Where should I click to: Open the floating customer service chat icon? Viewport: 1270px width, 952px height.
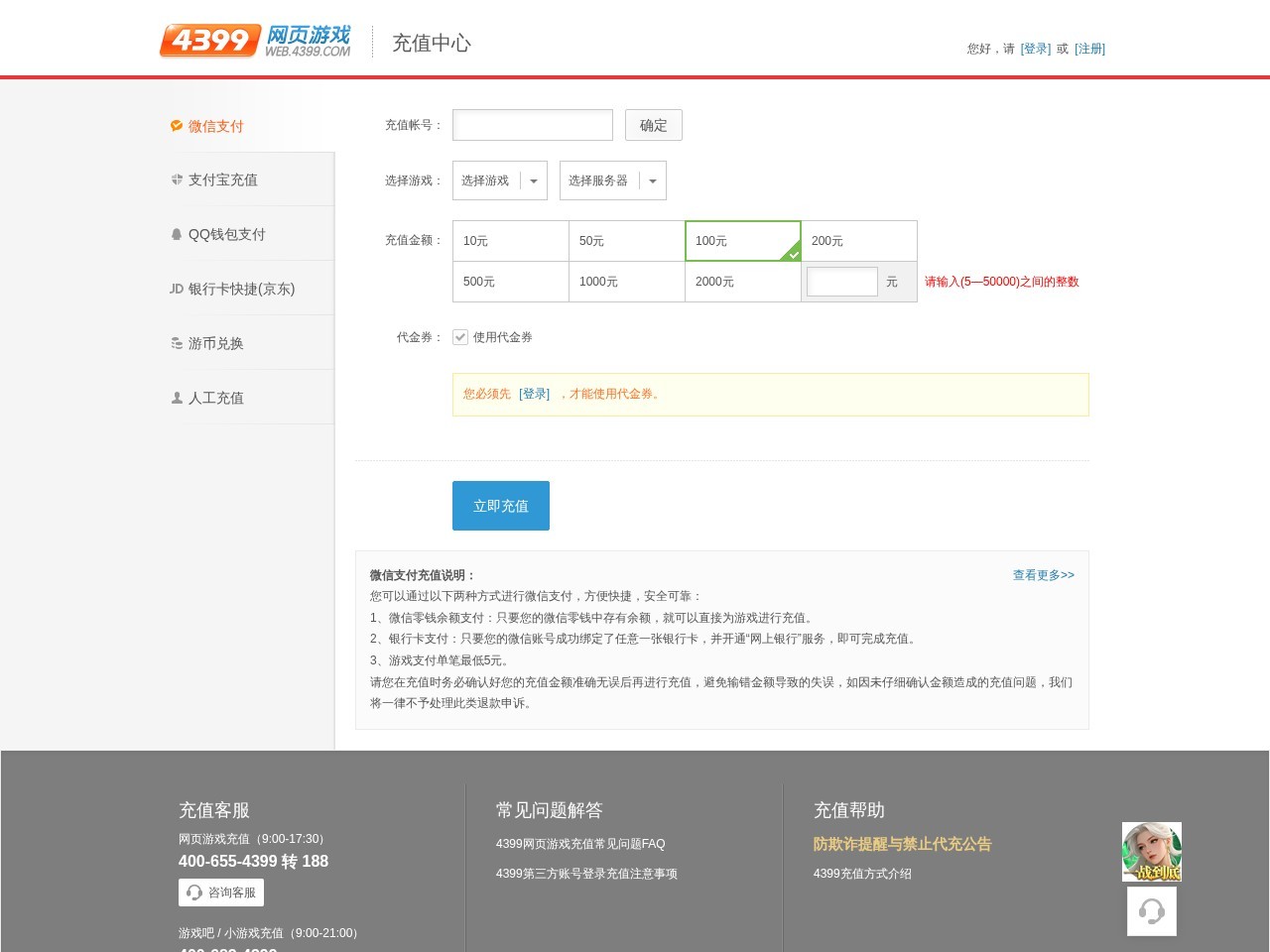pyautogui.click(x=1151, y=909)
